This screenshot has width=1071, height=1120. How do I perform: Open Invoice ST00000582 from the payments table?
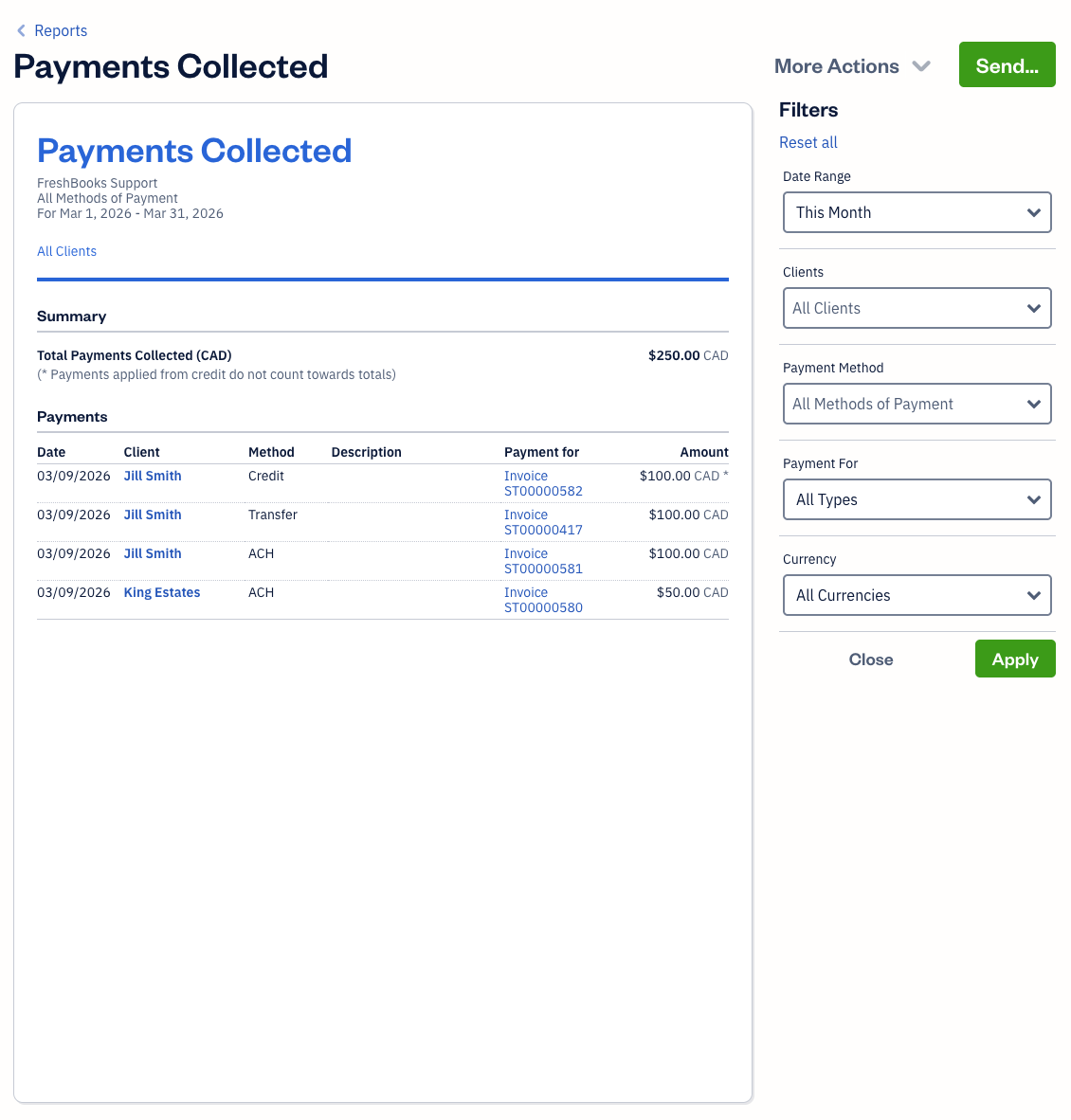click(543, 483)
